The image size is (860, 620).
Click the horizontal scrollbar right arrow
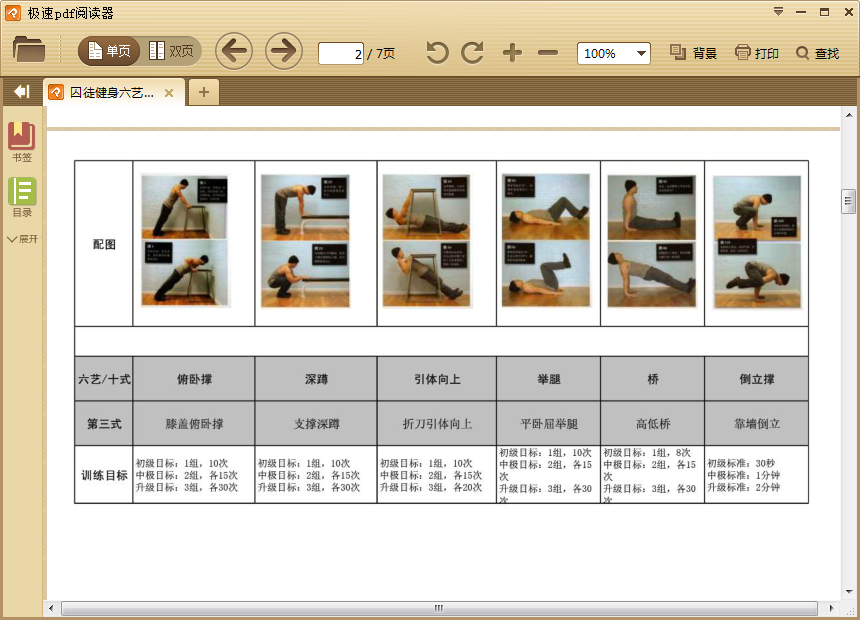(x=831, y=608)
